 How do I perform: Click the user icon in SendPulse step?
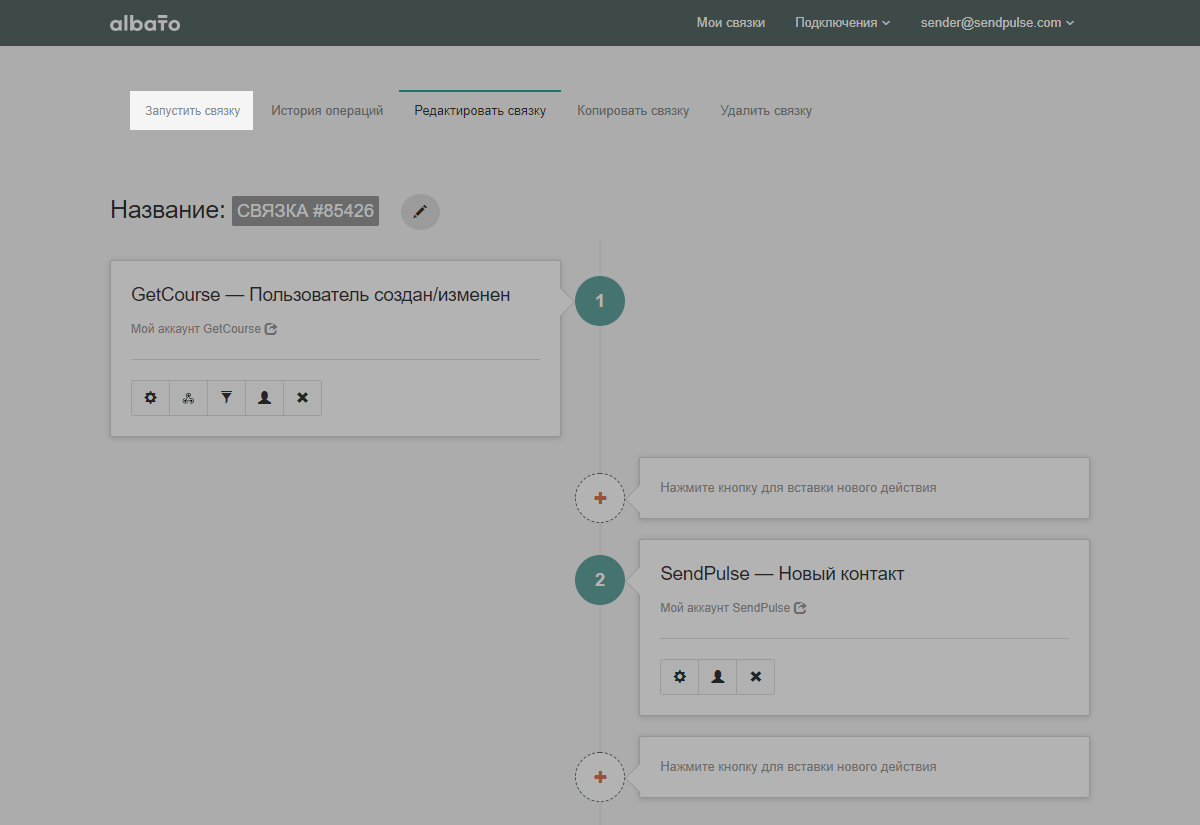(x=717, y=677)
